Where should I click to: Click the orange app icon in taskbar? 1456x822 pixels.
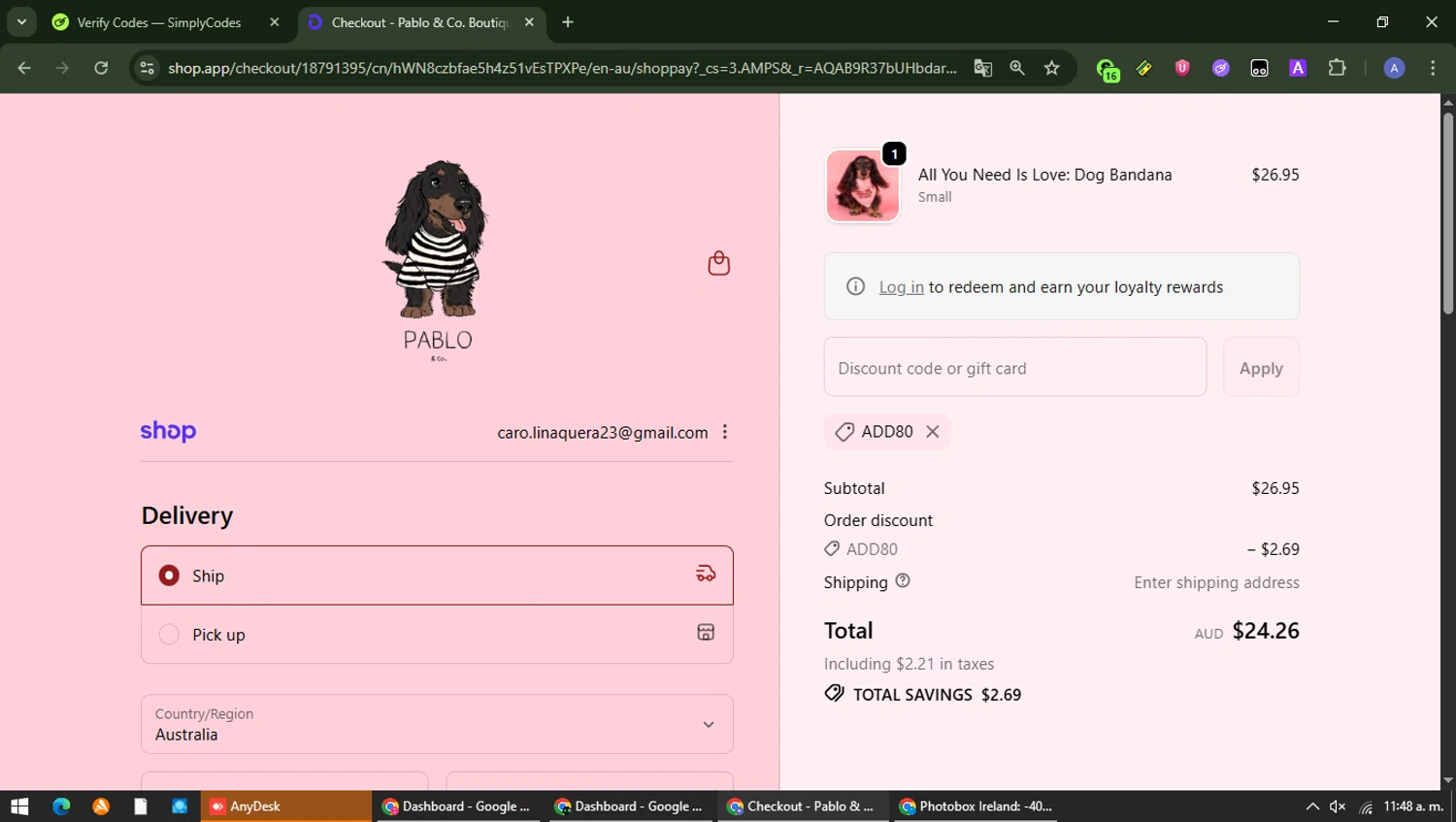point(101,806)
